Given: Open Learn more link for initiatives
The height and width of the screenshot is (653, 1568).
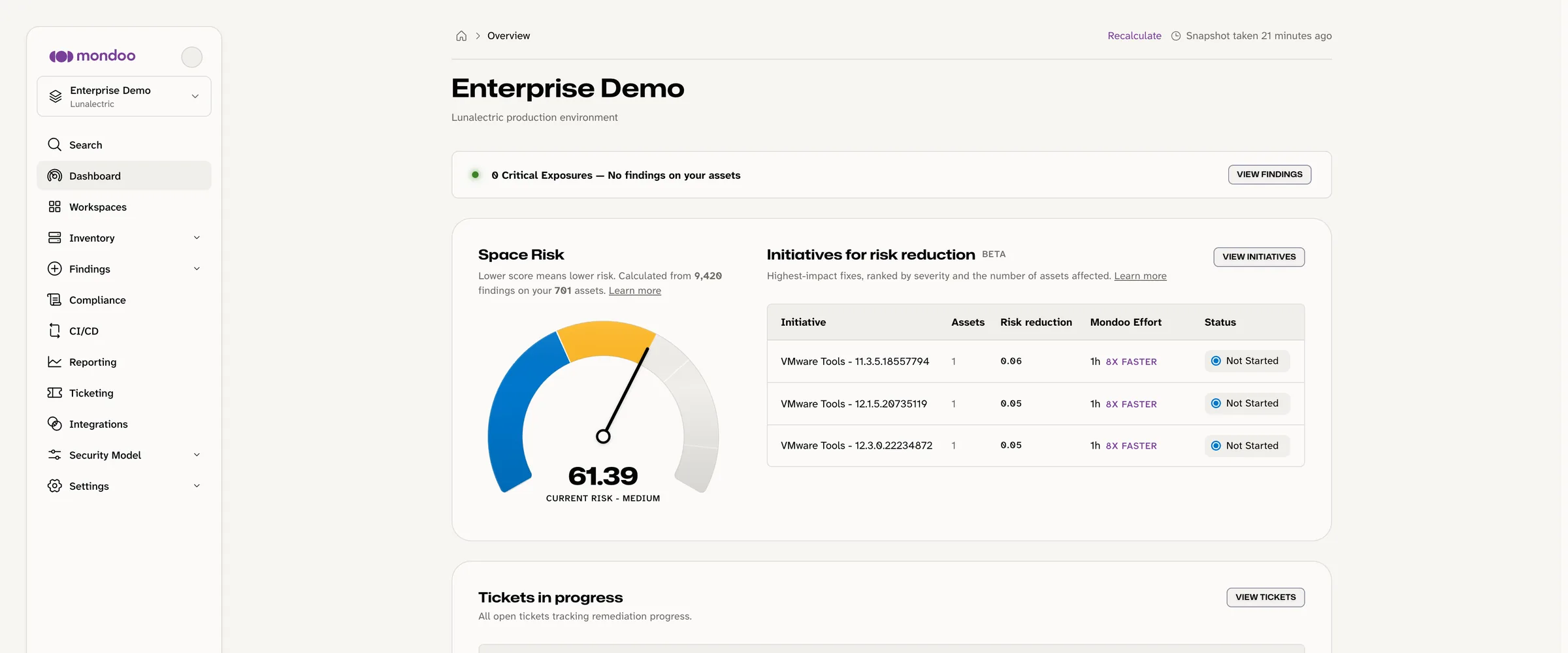Looking at the screenshot, I should point(1140,276).
